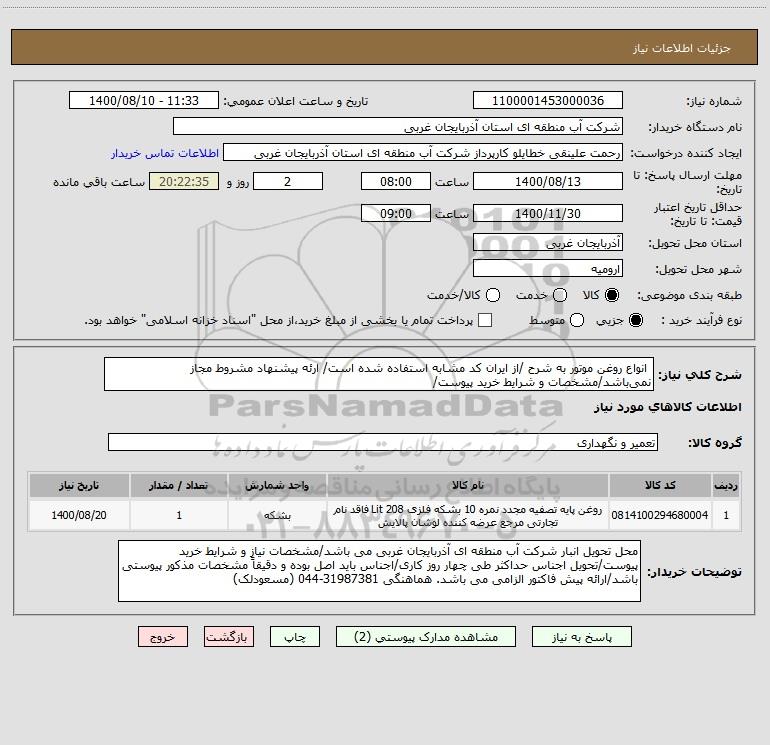Click the ایجاد کننده درخواست field
Screen dimensions: 770x745
click(x=423, y=153)
